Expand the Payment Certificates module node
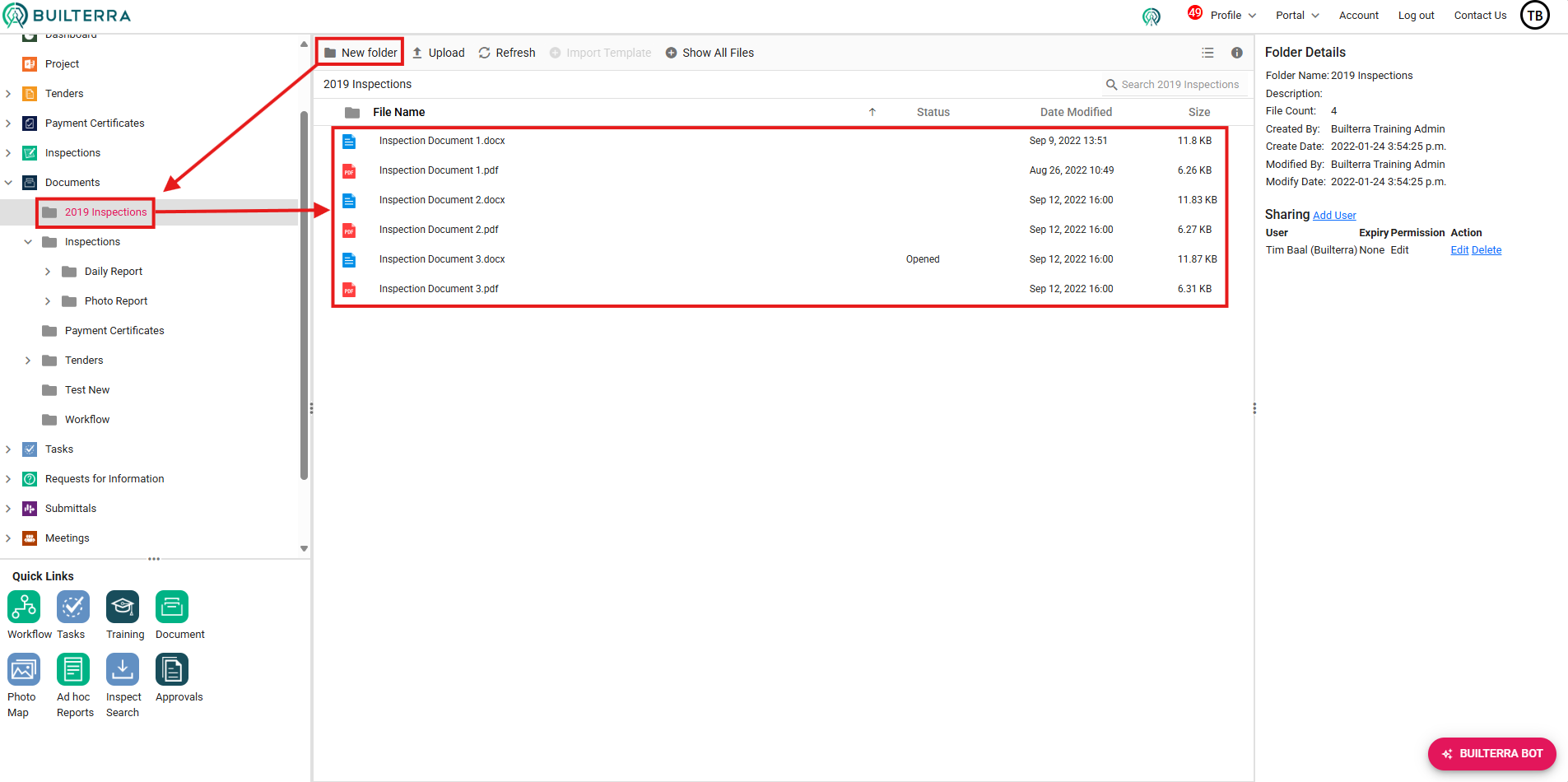The image size is (1568, 782). (x=8, y=123)
